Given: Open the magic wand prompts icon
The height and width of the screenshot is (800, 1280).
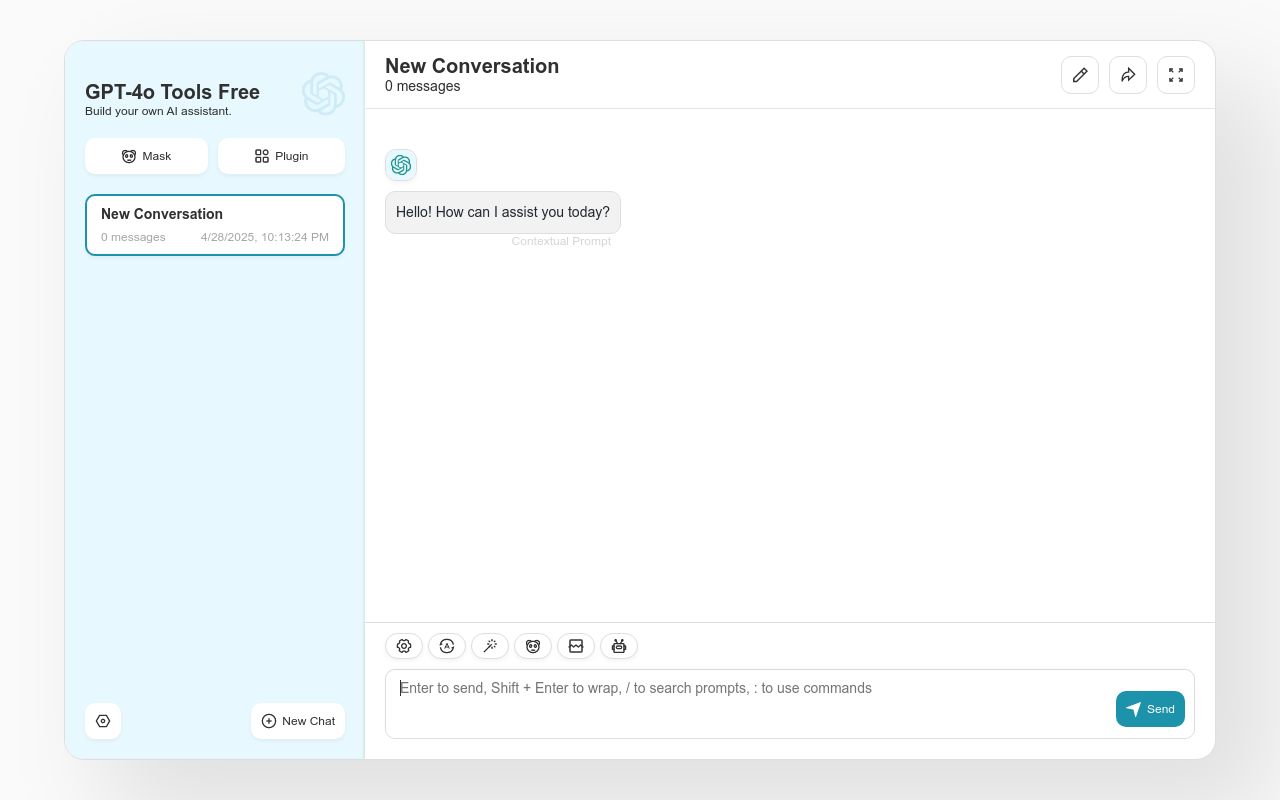Looking at the screenshot, I should point(490,646).
